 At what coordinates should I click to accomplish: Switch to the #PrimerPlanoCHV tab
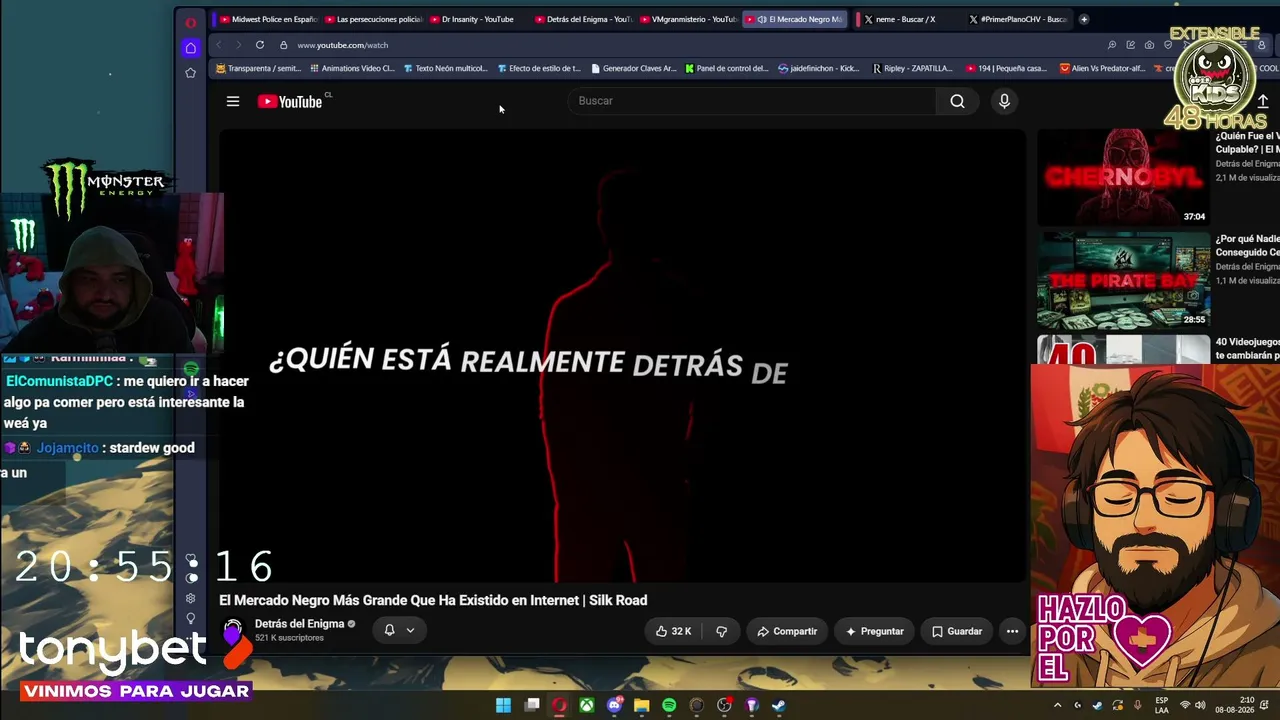(x=1018, y=19)
